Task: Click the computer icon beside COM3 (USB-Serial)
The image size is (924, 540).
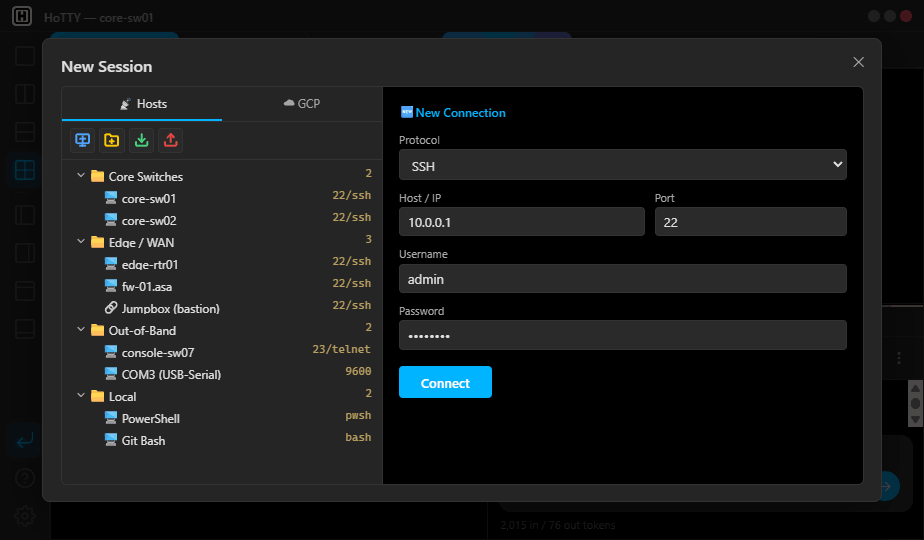Action: click(111, 374)
